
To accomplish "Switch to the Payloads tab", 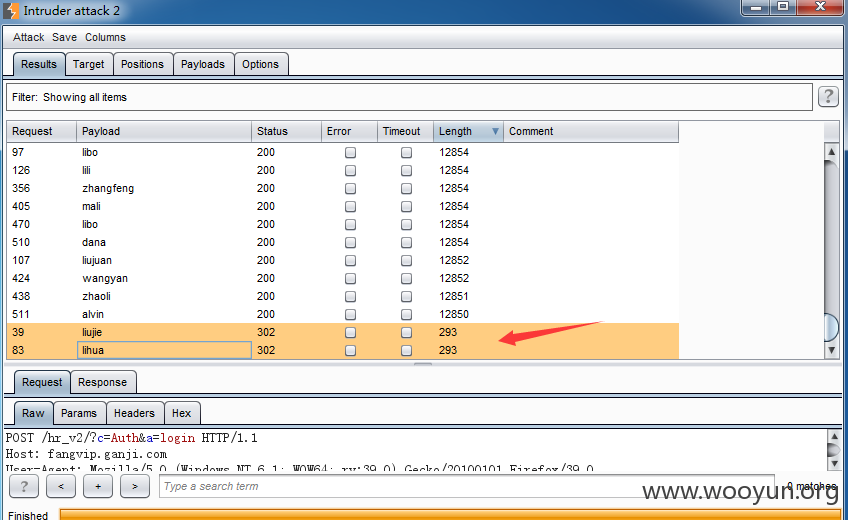I will coord(203,64).
